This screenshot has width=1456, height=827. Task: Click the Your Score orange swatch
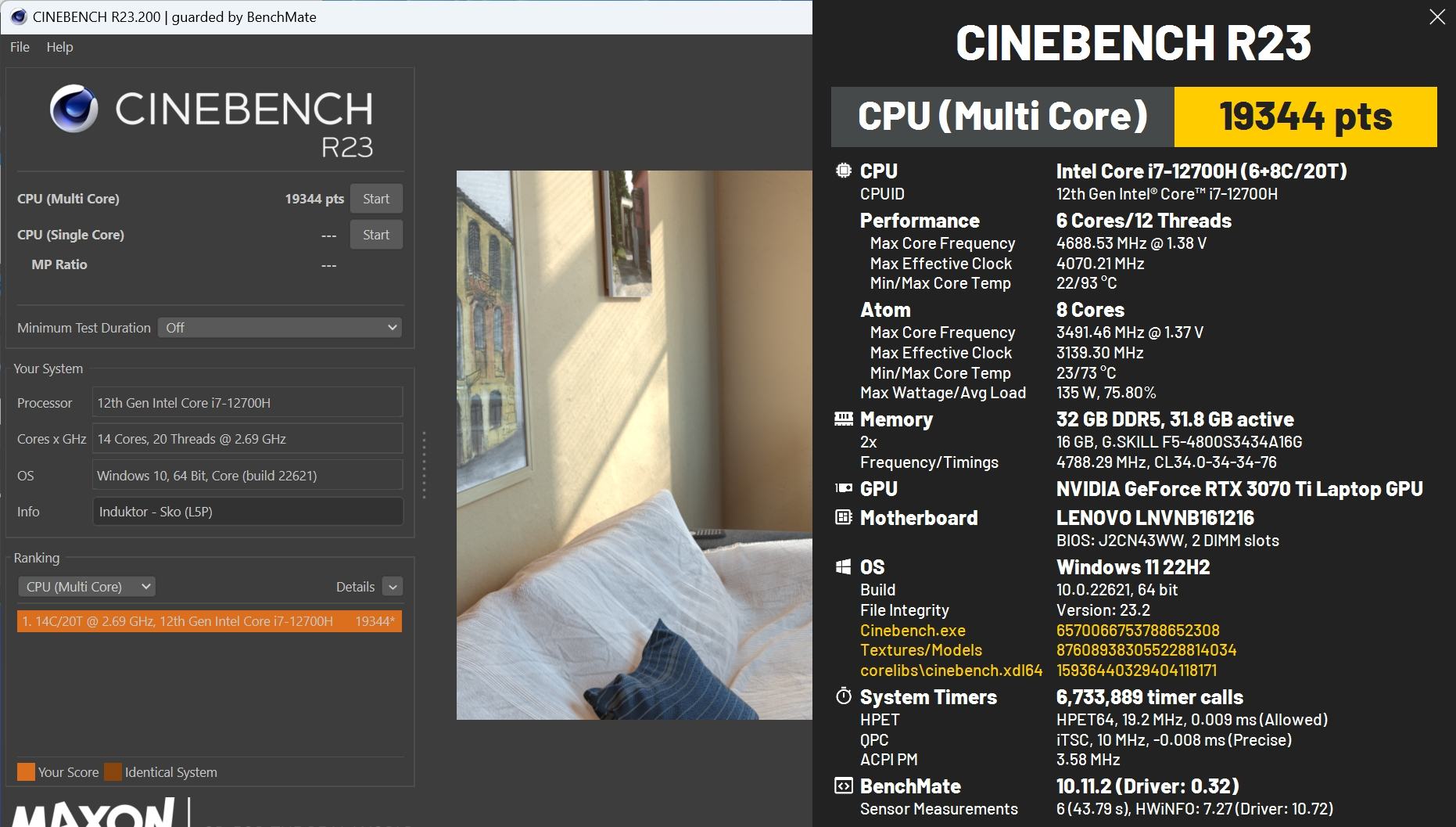[26, 772]
